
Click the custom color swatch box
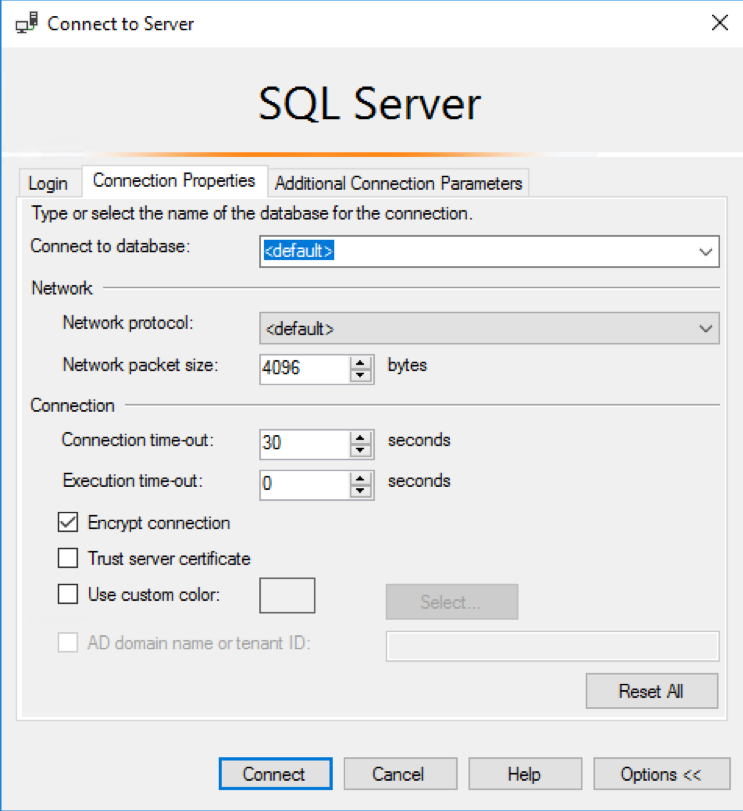point(288,595)
